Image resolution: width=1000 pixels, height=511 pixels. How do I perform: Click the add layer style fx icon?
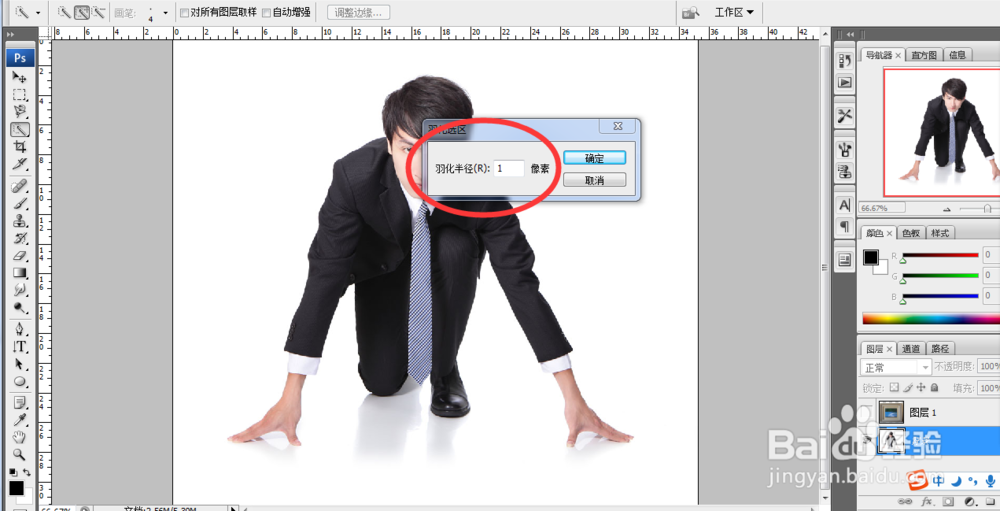[x=927, y=501]
